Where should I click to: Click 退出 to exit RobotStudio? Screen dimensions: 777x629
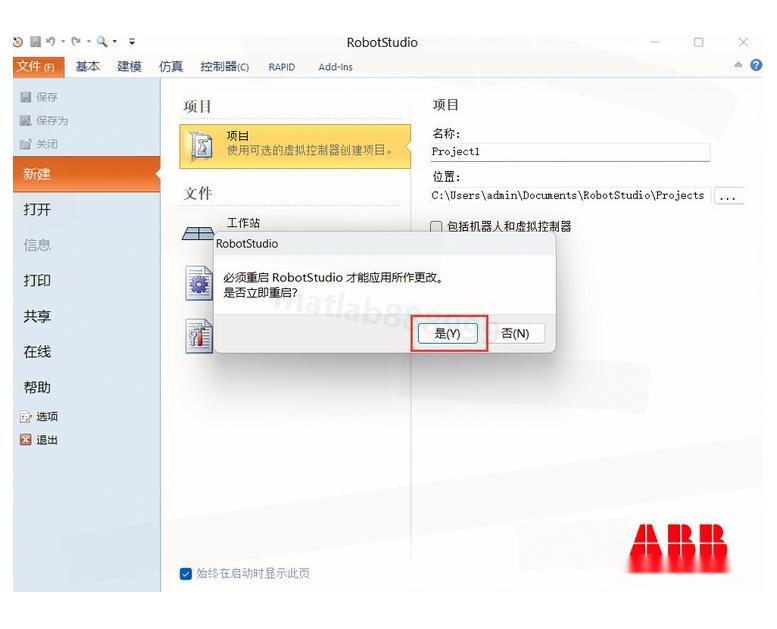coord(40,440)
